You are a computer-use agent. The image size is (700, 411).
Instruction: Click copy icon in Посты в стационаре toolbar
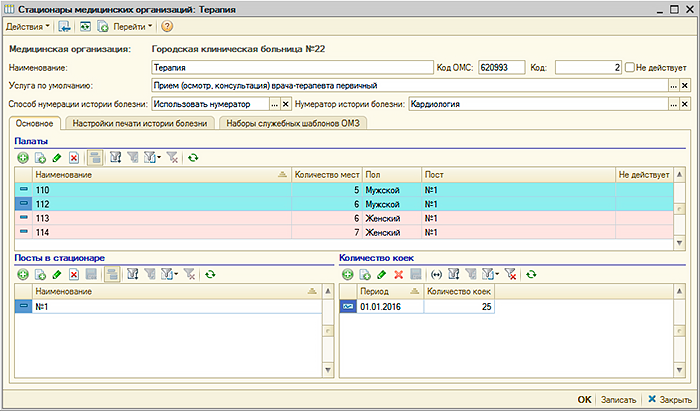[40, 274]
